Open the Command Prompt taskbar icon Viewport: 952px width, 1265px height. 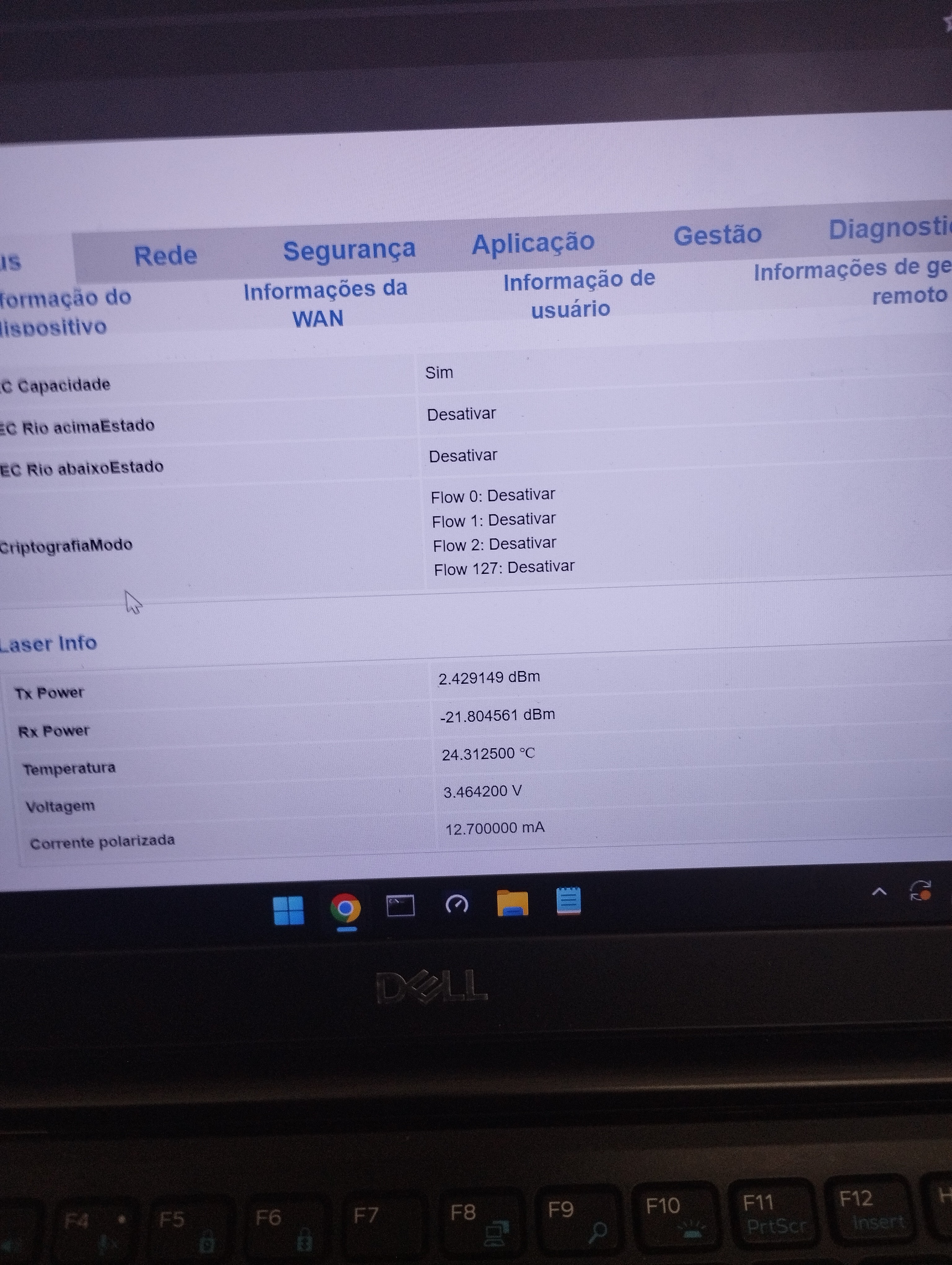tap(401, 906)
